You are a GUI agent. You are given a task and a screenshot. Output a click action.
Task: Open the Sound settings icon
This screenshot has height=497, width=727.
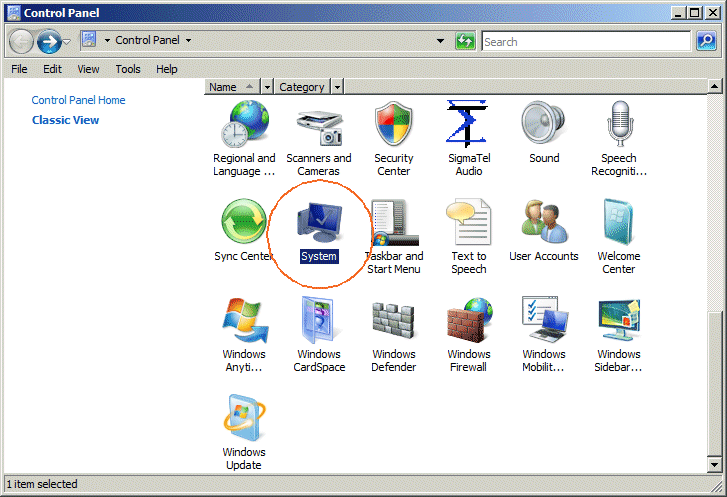pyautogui.click(x=543, y=127)
